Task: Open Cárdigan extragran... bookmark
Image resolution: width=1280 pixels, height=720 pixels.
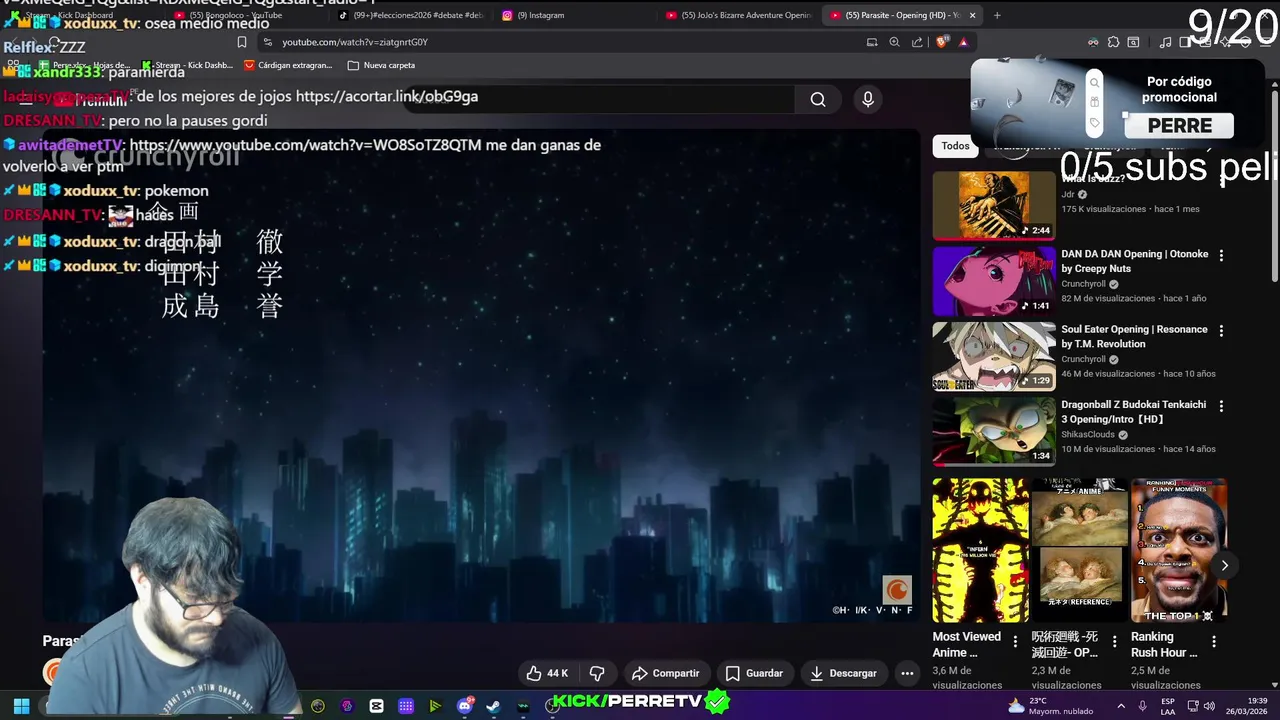Action: (288, 65)
